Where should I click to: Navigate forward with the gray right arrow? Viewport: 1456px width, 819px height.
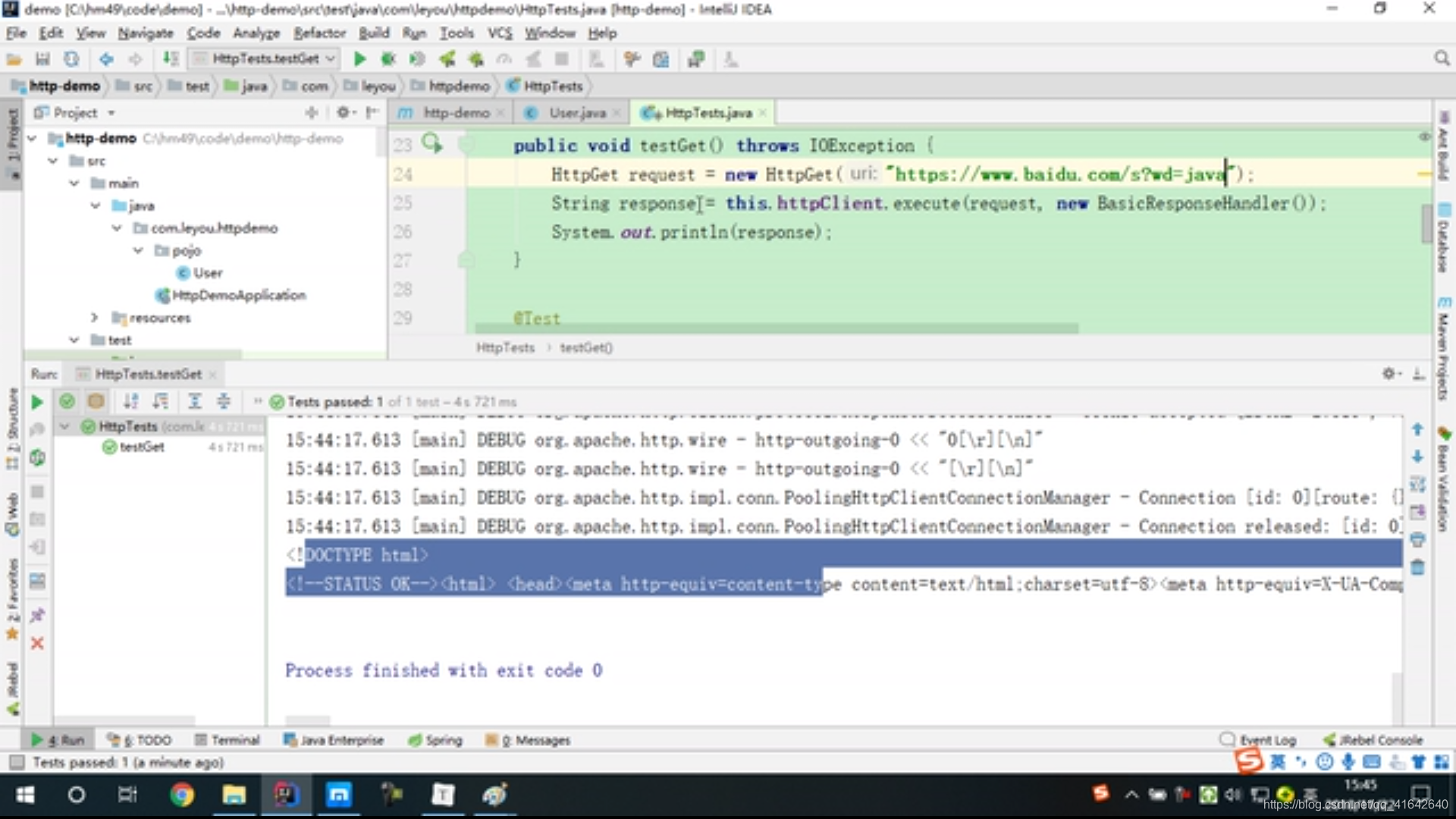click(x=135, y=59)
